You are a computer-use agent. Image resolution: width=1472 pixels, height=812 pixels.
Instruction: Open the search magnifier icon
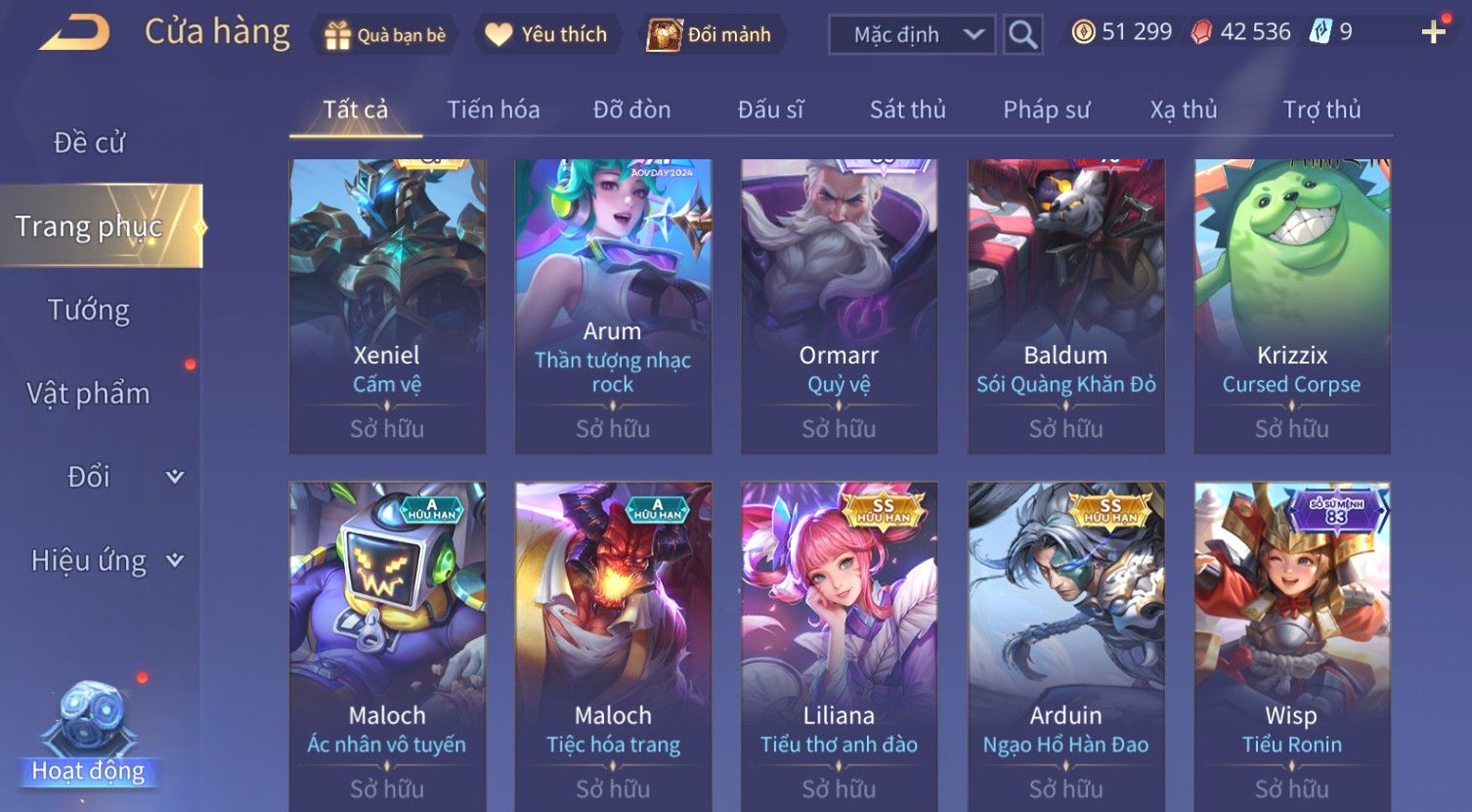pos(1022,35)
